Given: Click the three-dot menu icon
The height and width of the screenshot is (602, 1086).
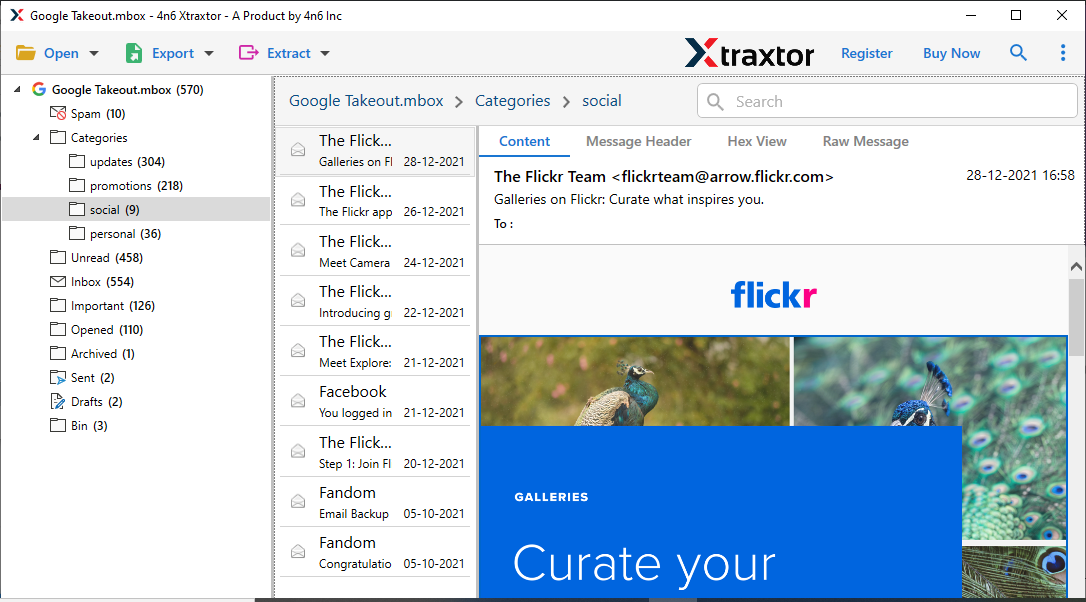Looking at the screenshot, I should (1063, 52).
